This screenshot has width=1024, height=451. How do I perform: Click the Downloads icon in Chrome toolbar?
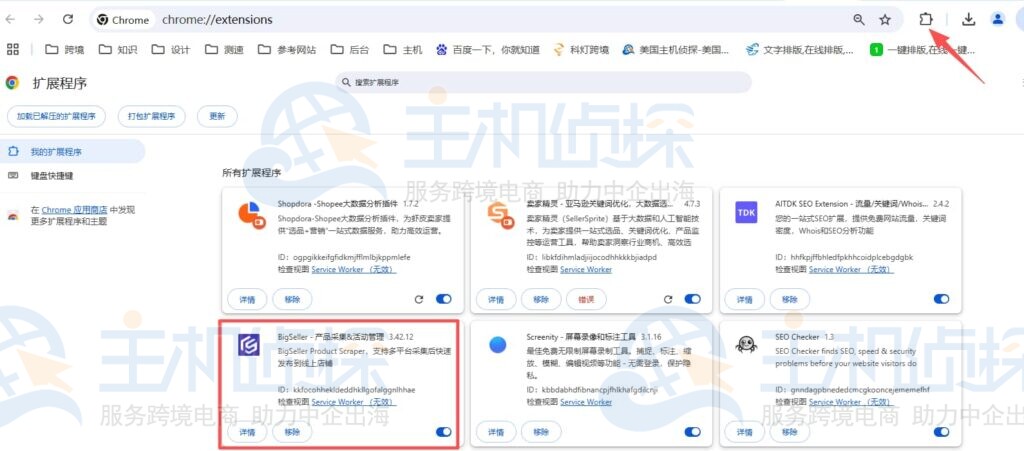tap(968, 19)
